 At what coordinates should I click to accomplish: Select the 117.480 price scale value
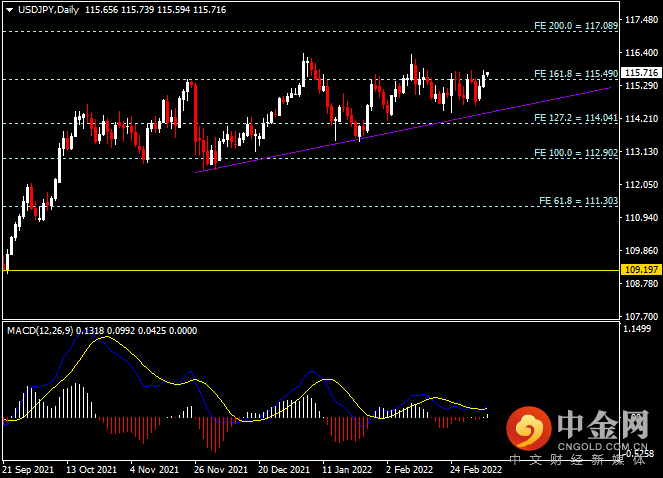[x=641, y=19]
